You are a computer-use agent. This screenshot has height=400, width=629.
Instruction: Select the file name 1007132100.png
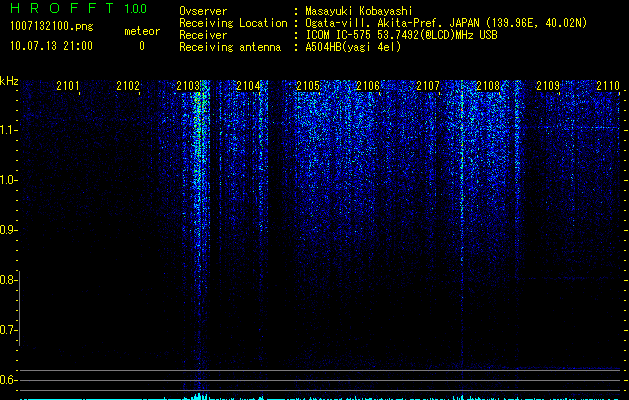52,26
